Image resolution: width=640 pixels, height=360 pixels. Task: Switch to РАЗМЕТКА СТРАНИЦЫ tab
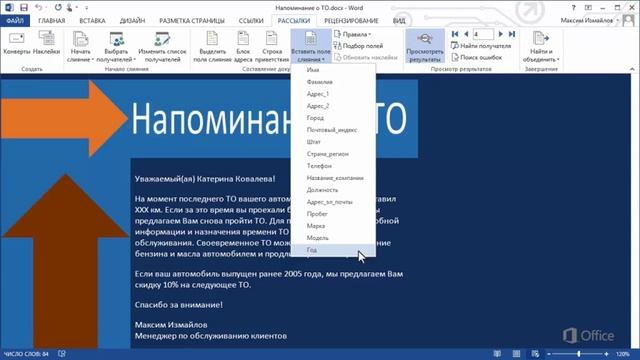point(192,20)
